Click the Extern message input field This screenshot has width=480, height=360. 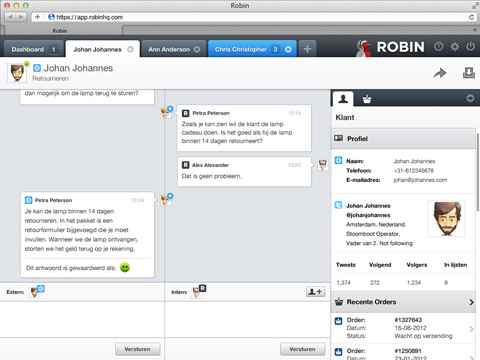pyautogui.click(x=82, y=319)
